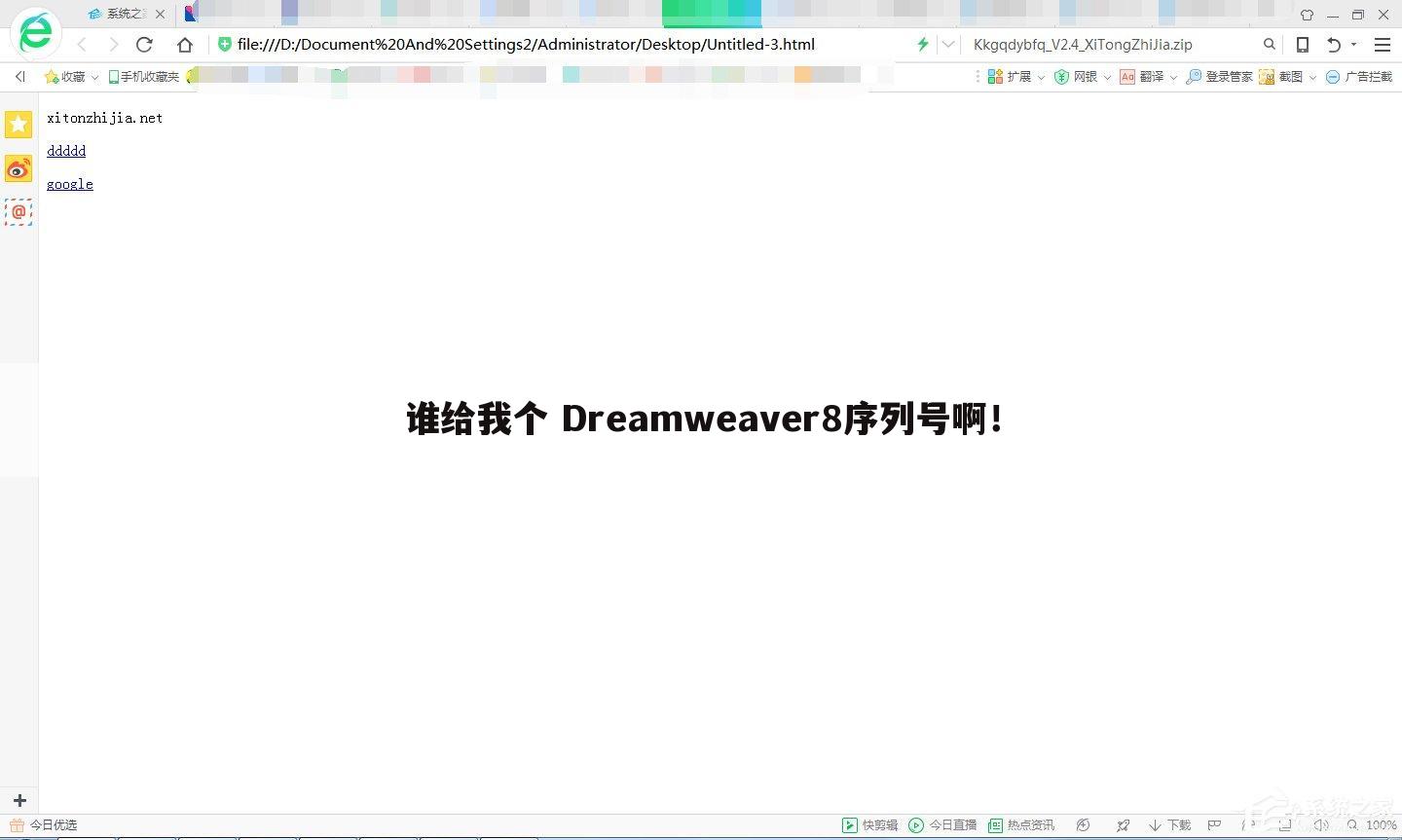Open 快剪辑 in status bar

pos(870,825)
